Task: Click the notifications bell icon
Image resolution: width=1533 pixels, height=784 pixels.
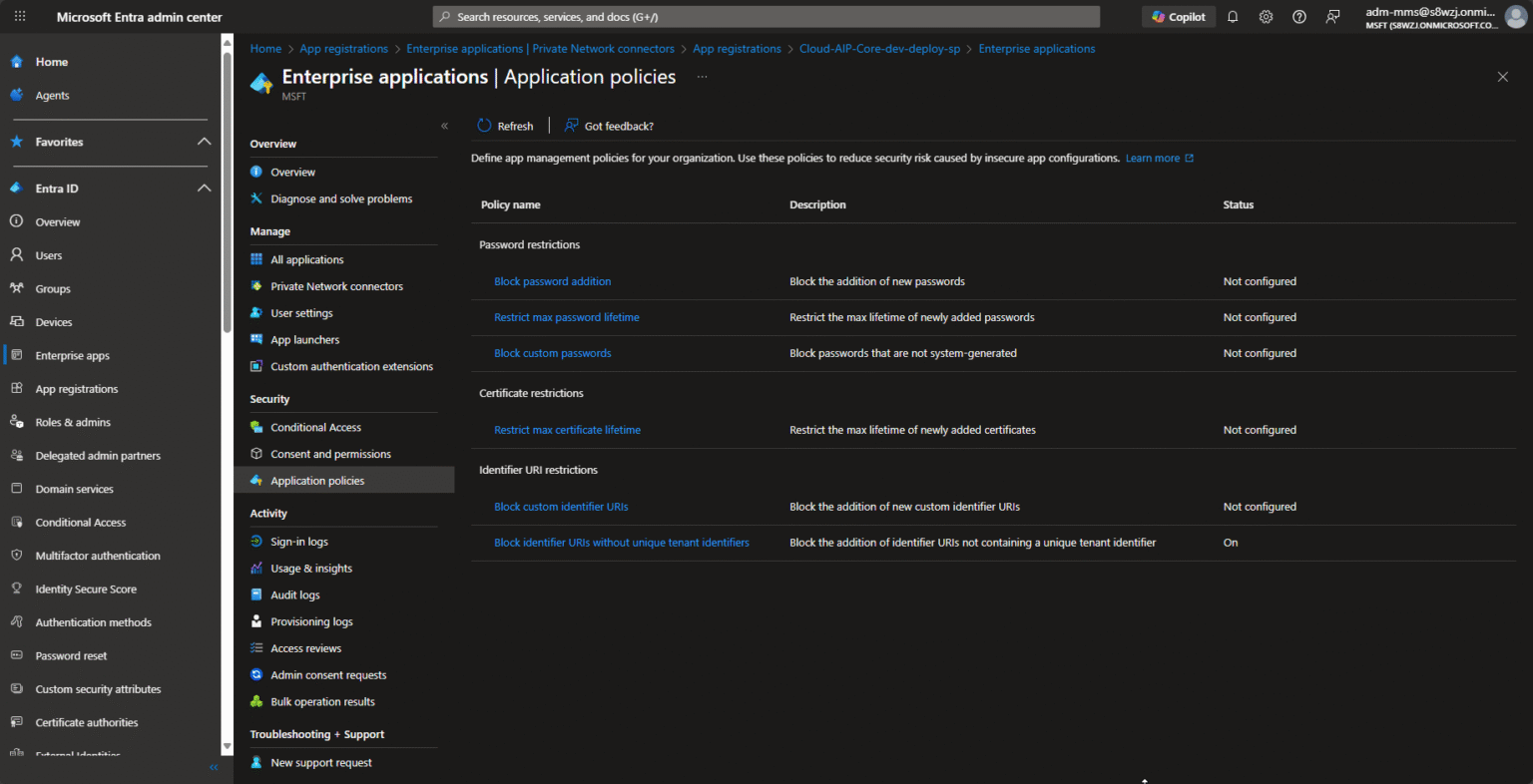Action: pos(1233,17)
